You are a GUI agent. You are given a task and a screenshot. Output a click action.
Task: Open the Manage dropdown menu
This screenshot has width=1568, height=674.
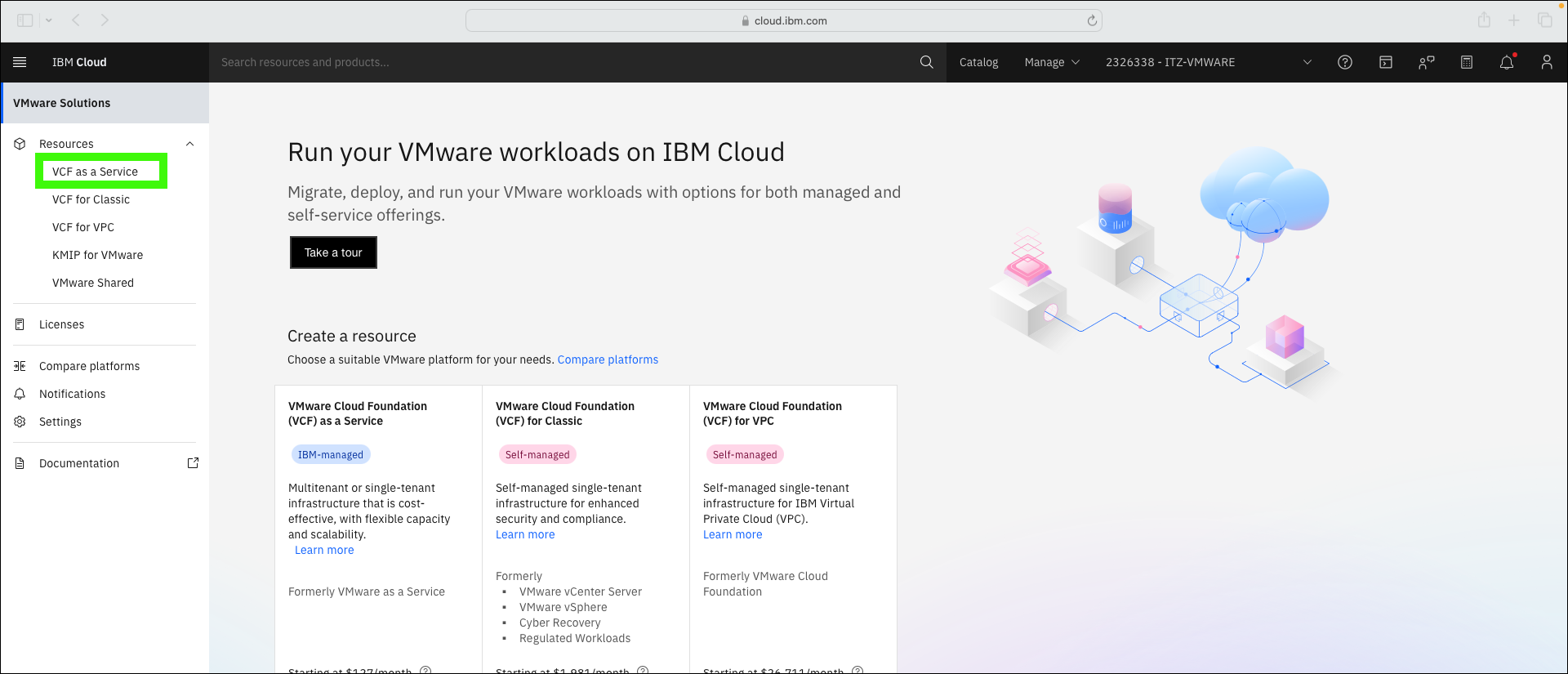tap(1052, 62)
